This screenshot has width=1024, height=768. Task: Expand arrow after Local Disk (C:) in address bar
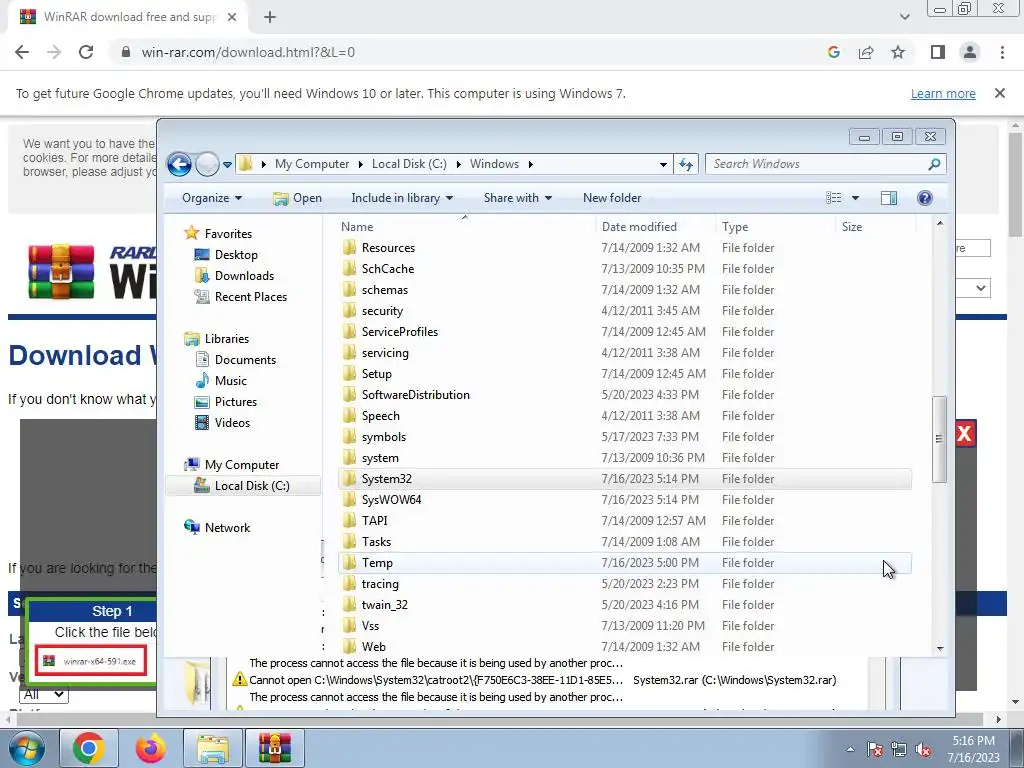pyautogui.click(x=458, y=165)
